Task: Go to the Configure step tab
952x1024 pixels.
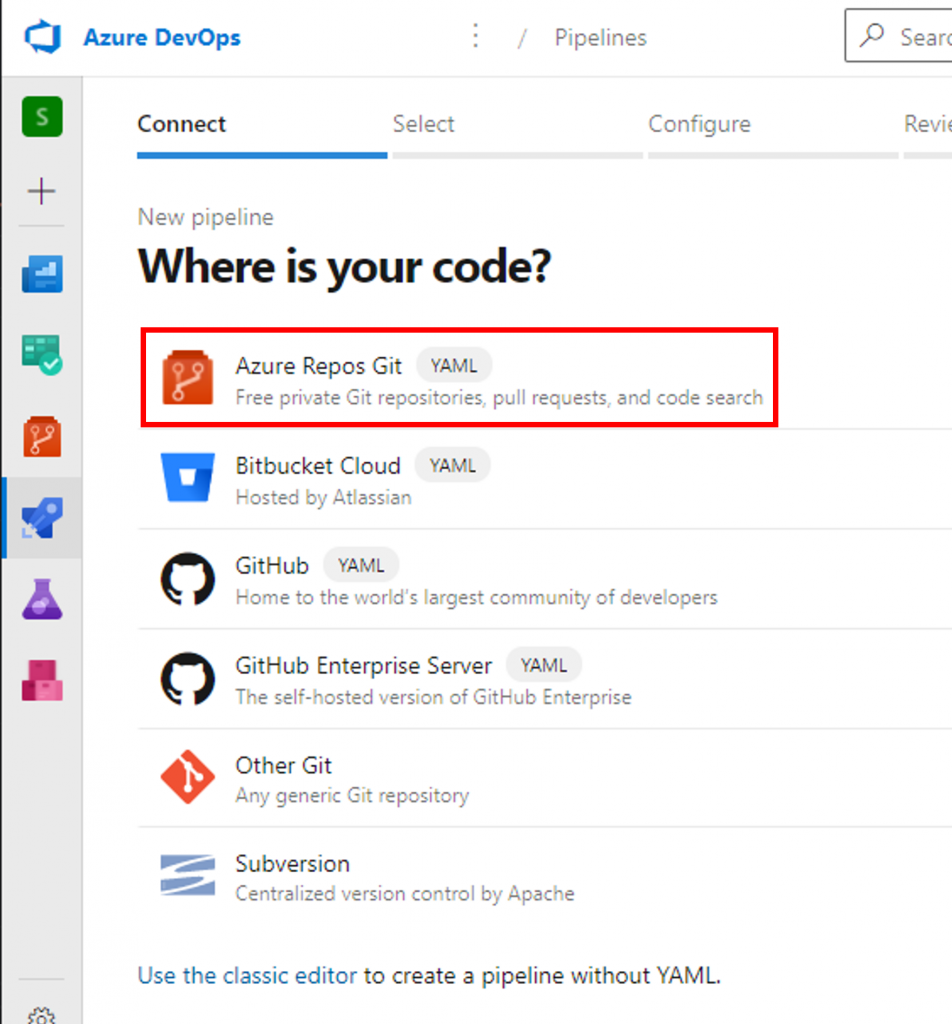Action: pyautogui.click(x=699, y=124)
